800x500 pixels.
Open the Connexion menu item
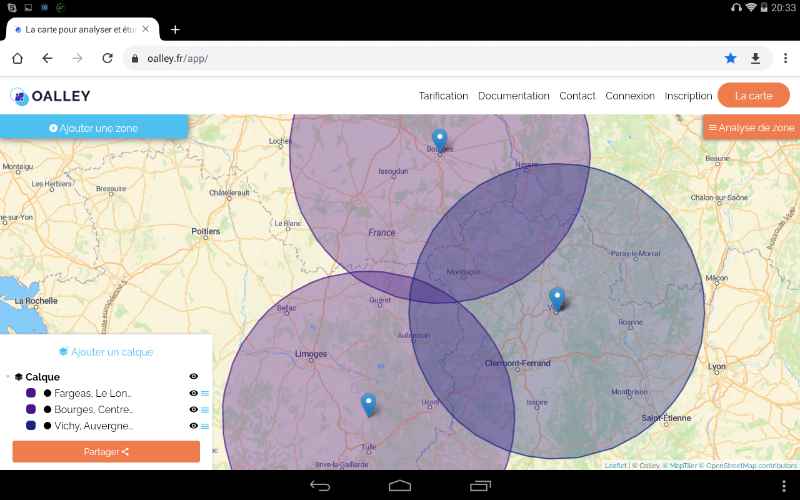[x=630, y=96]
